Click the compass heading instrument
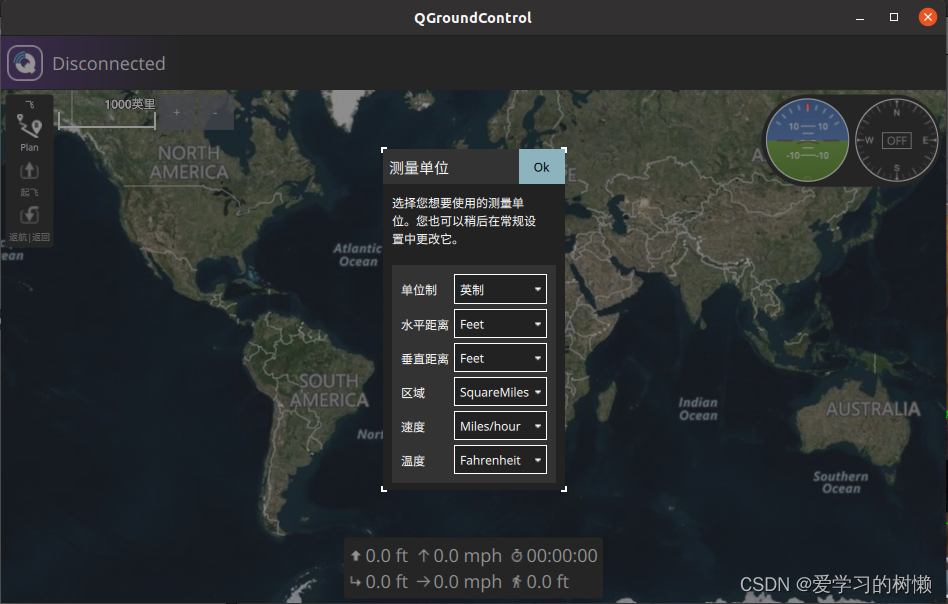This screenshot has width=948, height=604. tap(897, 140)
